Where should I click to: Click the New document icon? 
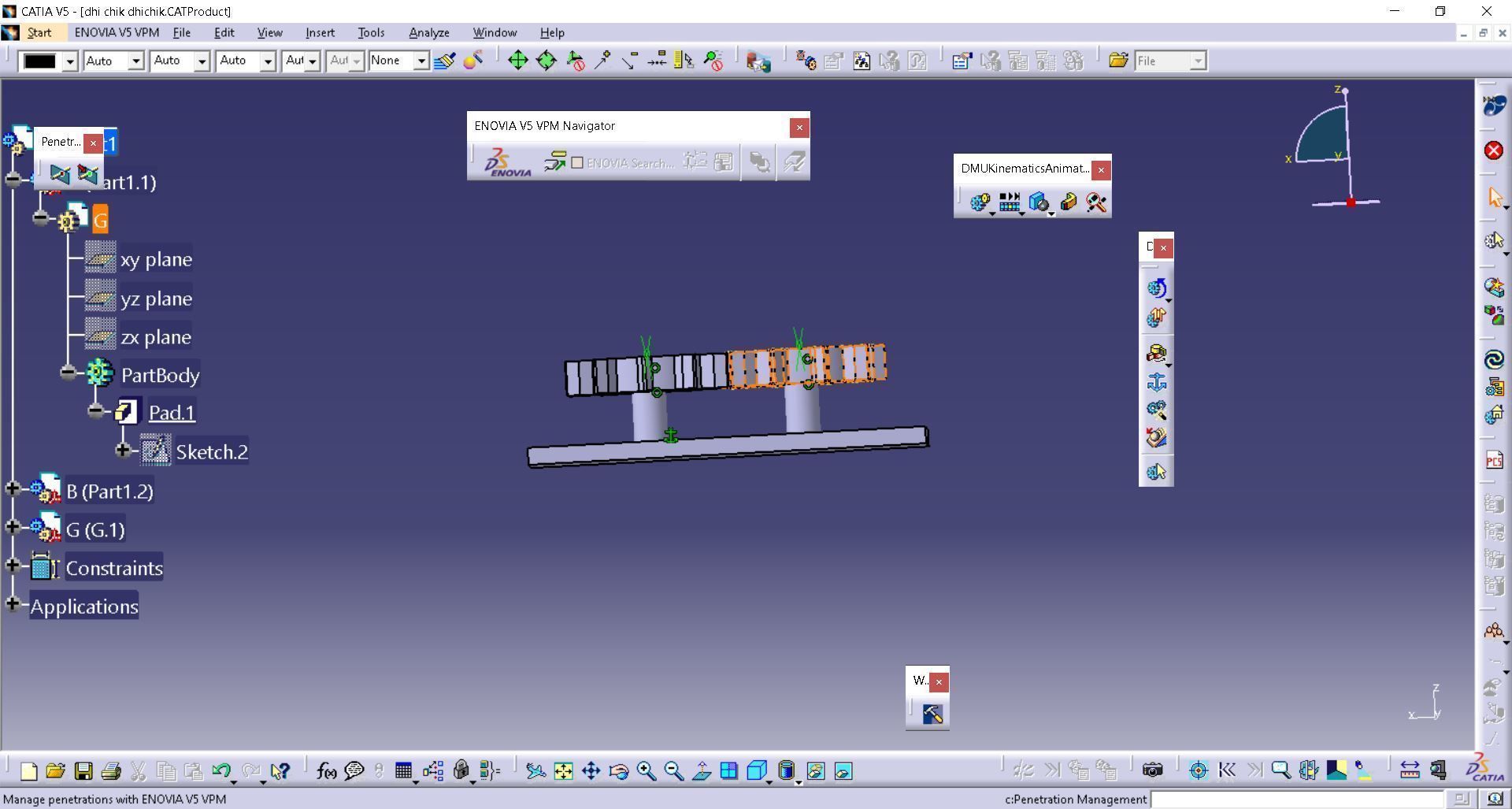coord(28,771)
